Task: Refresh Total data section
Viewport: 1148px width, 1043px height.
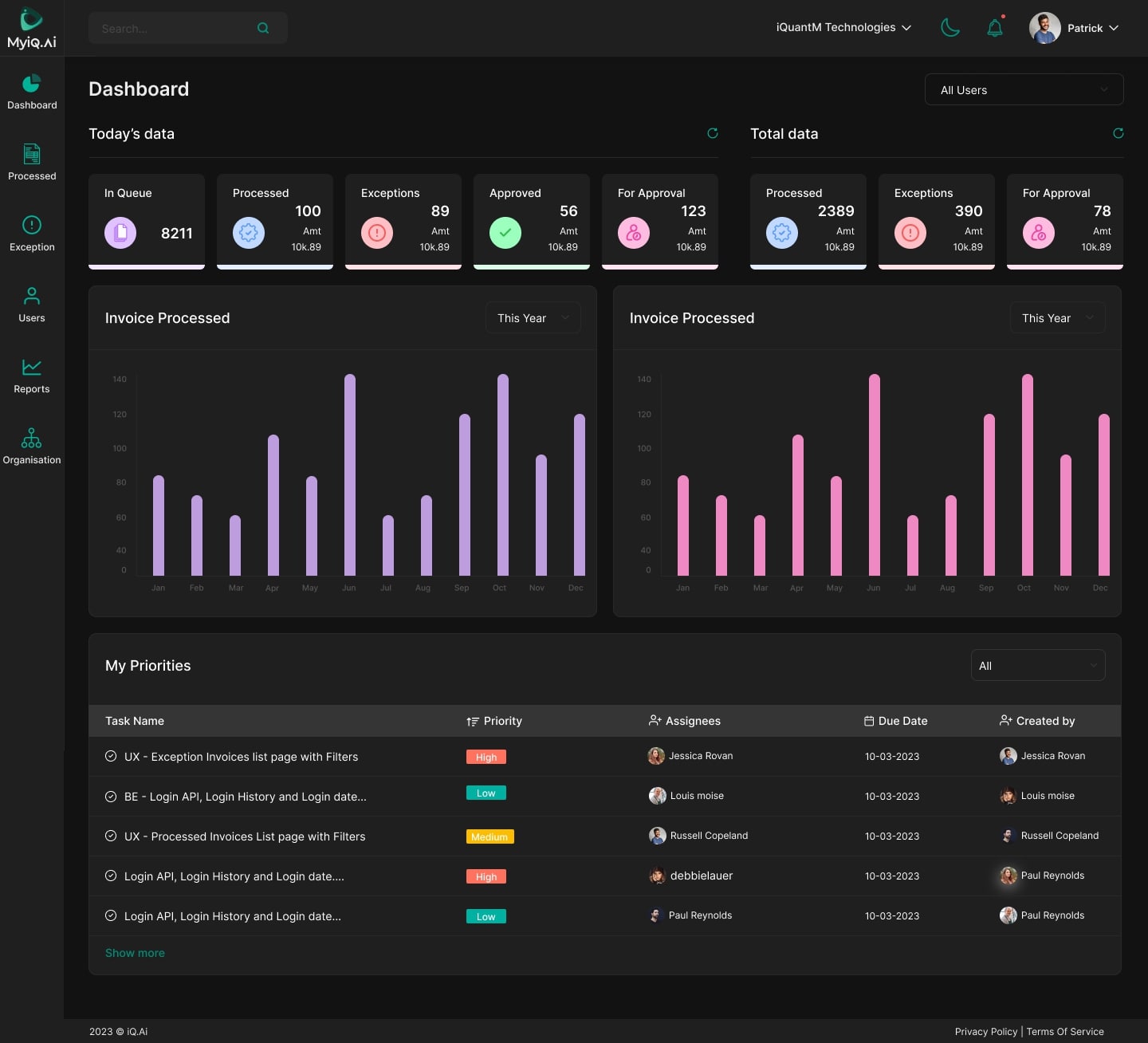Action: (1119, 133)
